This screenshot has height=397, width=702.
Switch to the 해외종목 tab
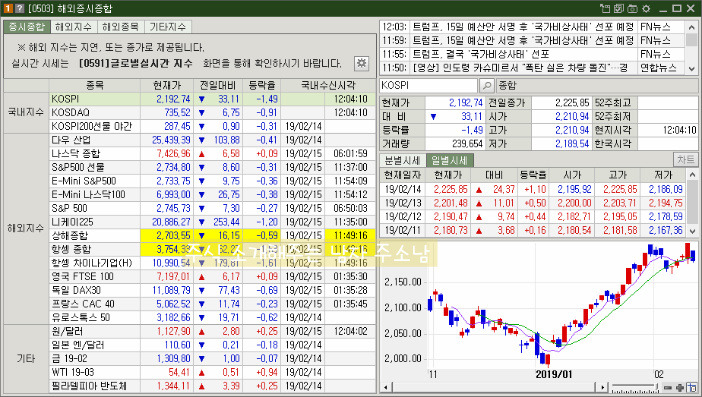pyautogui.click(x=120, y=27)
